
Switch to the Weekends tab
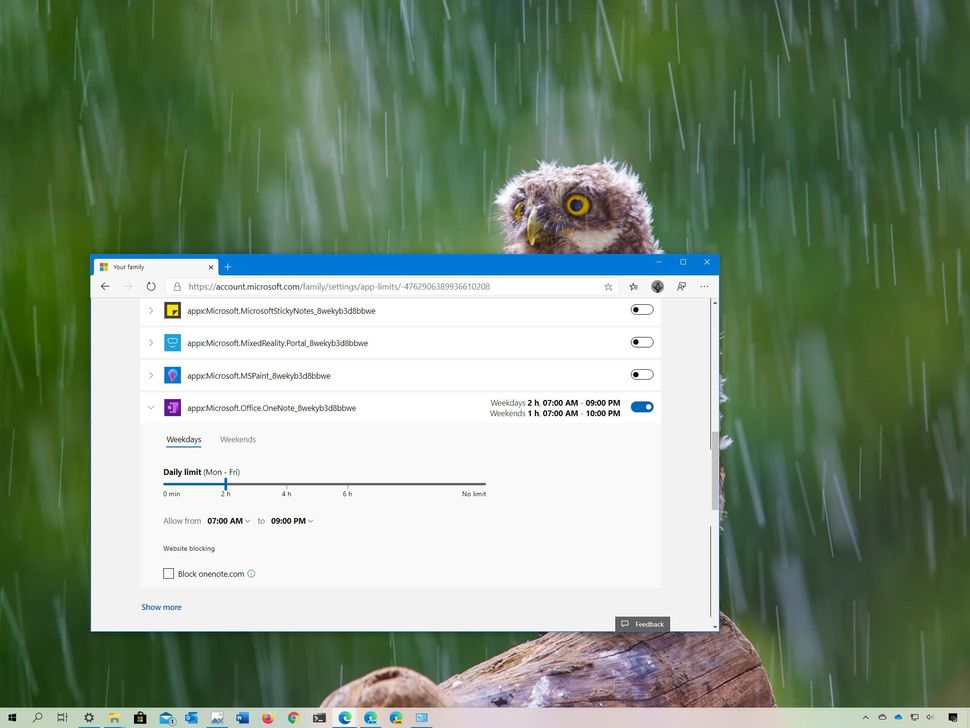pos(237,439)
